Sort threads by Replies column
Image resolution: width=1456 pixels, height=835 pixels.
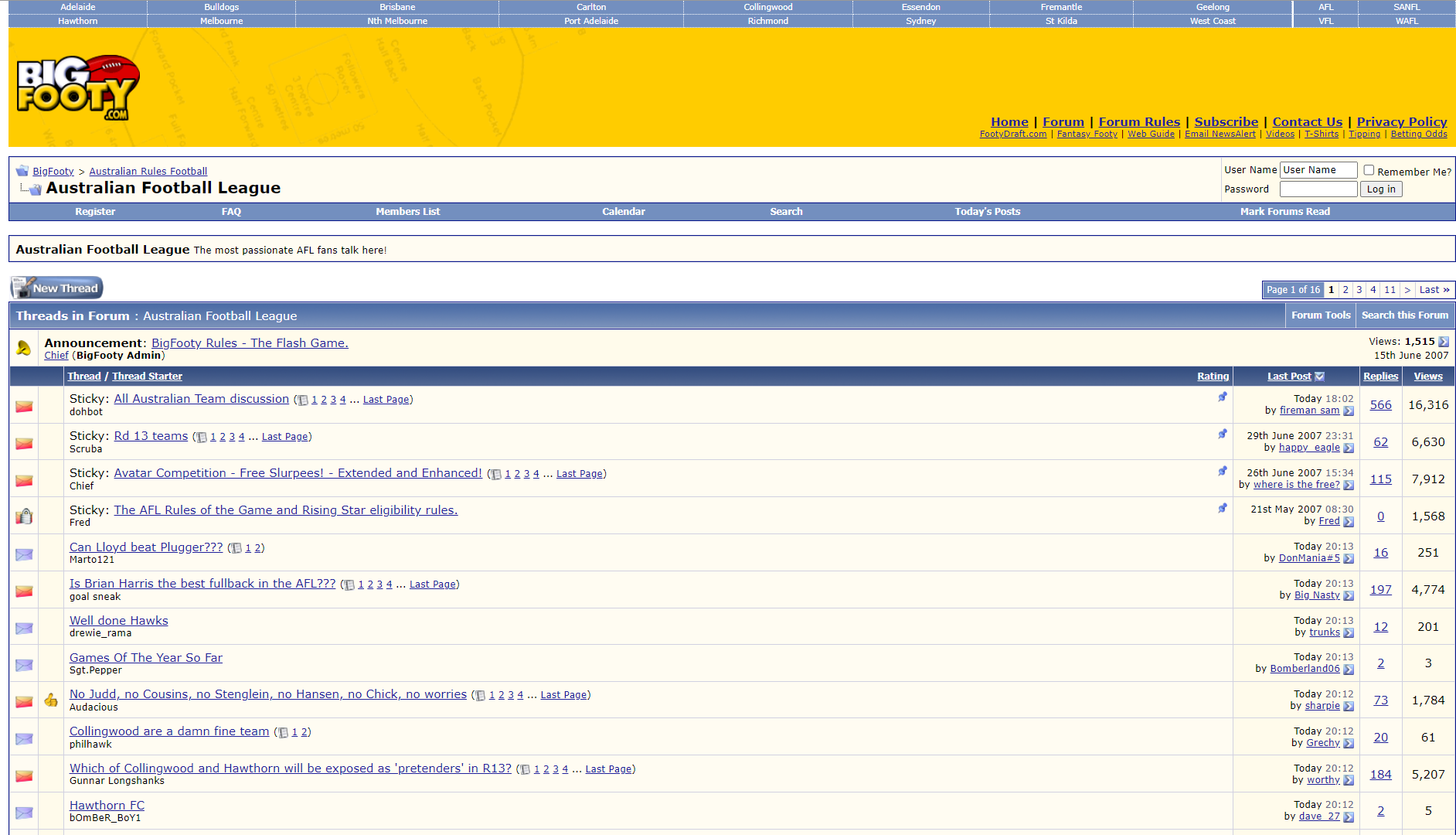point(1380,377)
